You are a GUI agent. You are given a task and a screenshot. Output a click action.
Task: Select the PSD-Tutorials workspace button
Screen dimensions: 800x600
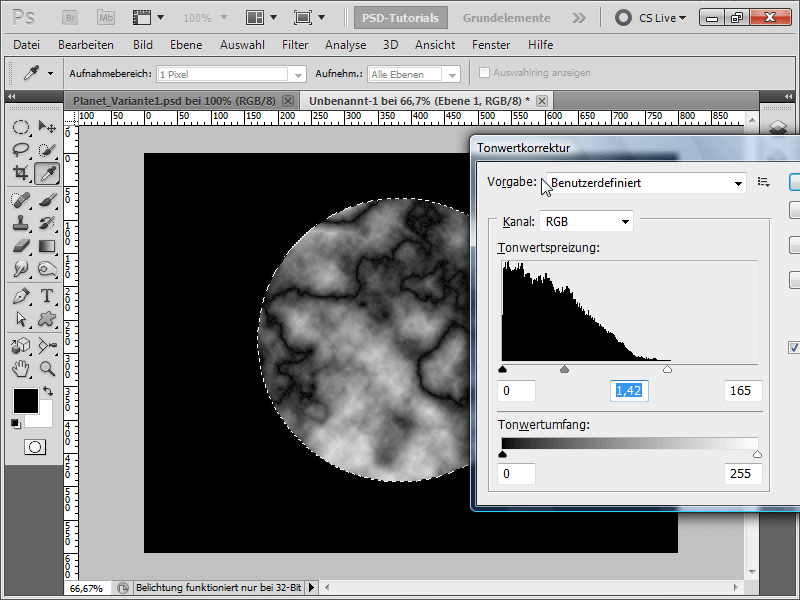[x=401, y=18]
